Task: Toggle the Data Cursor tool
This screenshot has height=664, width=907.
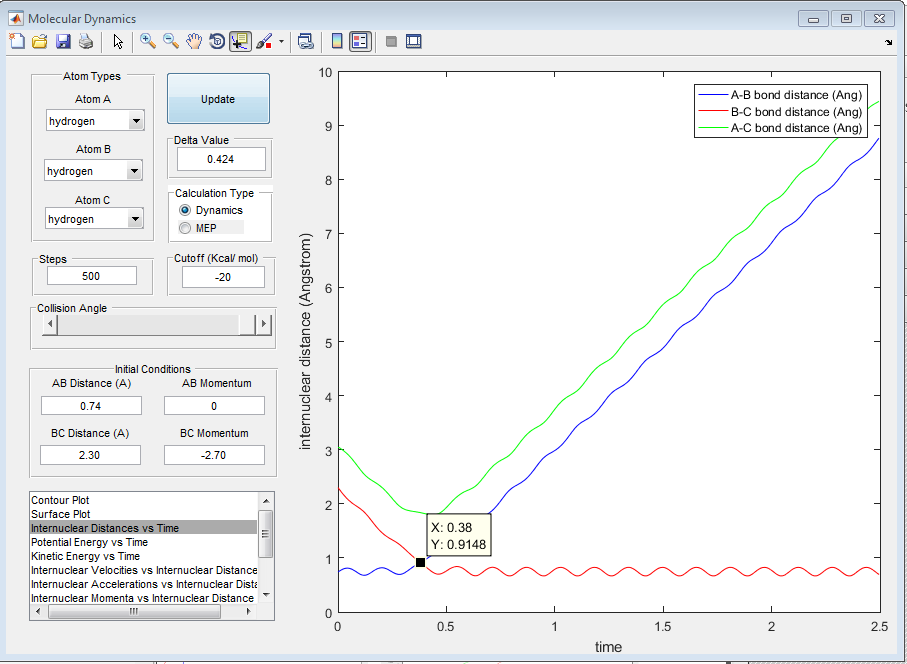Action: (x=240, y=41)
